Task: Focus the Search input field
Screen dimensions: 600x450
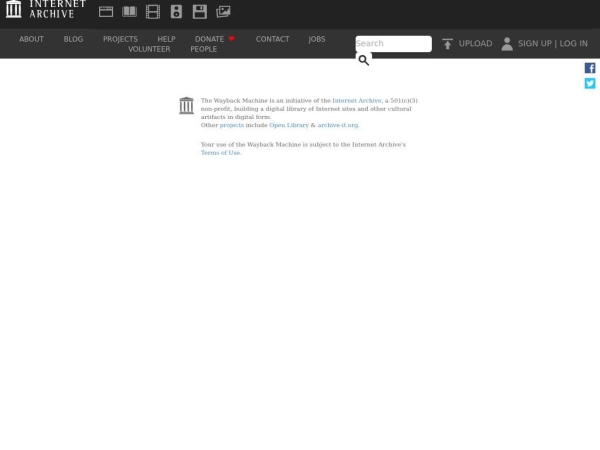Action: coord(393,44)
